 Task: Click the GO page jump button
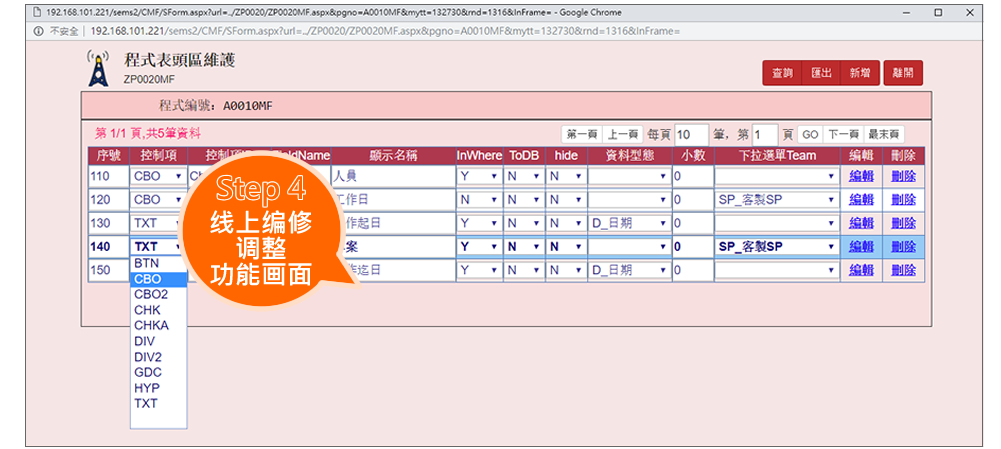tap(810, 135)
